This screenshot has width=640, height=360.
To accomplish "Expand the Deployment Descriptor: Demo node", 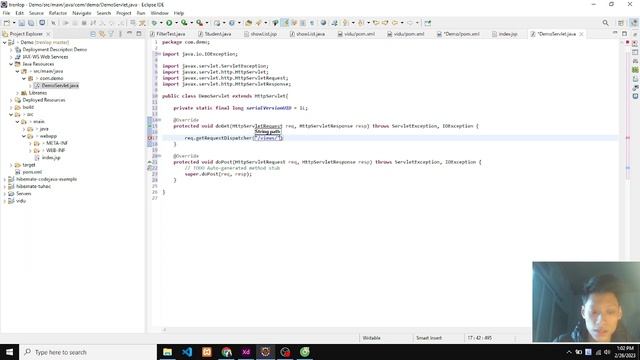I will click(11, 49).
